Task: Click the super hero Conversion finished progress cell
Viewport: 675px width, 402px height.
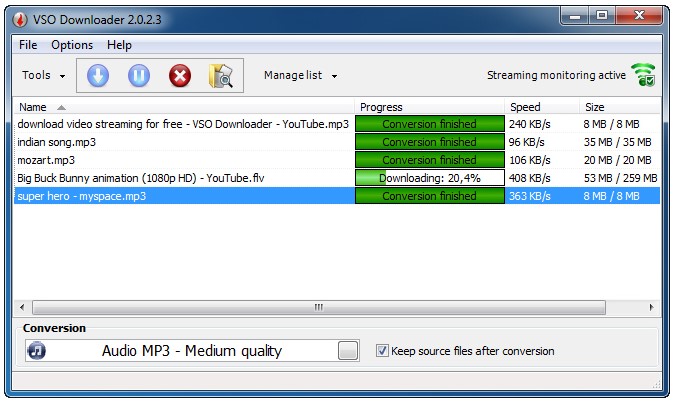Action: (x=430, y=196)
